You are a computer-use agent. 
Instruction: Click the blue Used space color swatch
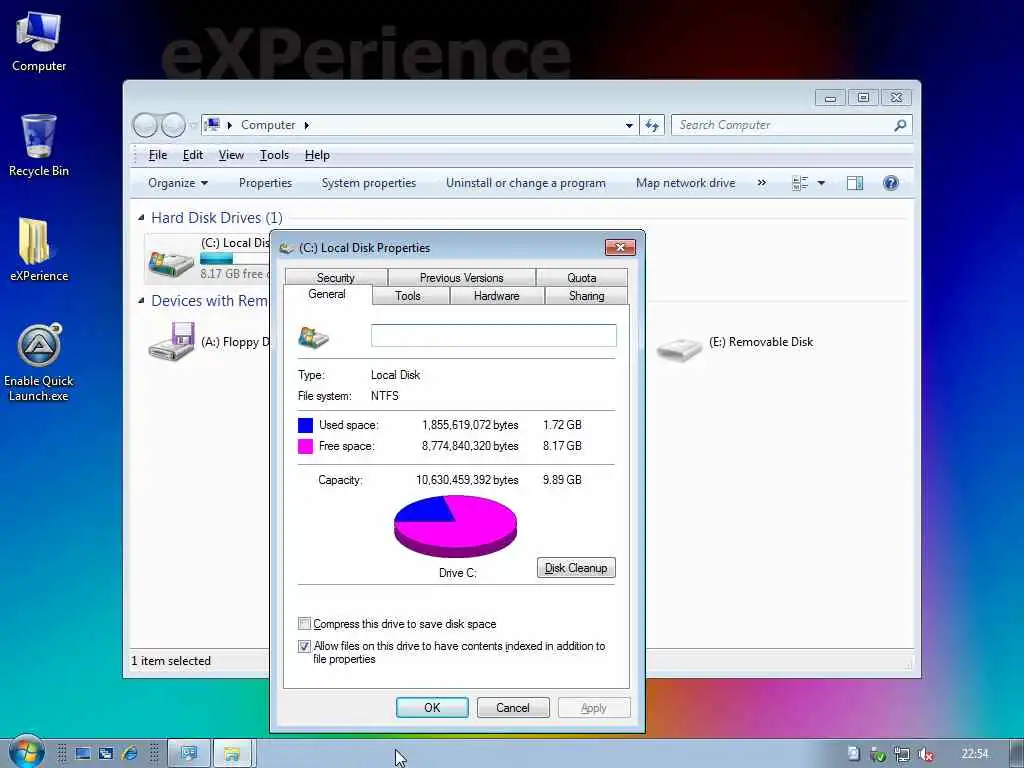pos(305,425)
